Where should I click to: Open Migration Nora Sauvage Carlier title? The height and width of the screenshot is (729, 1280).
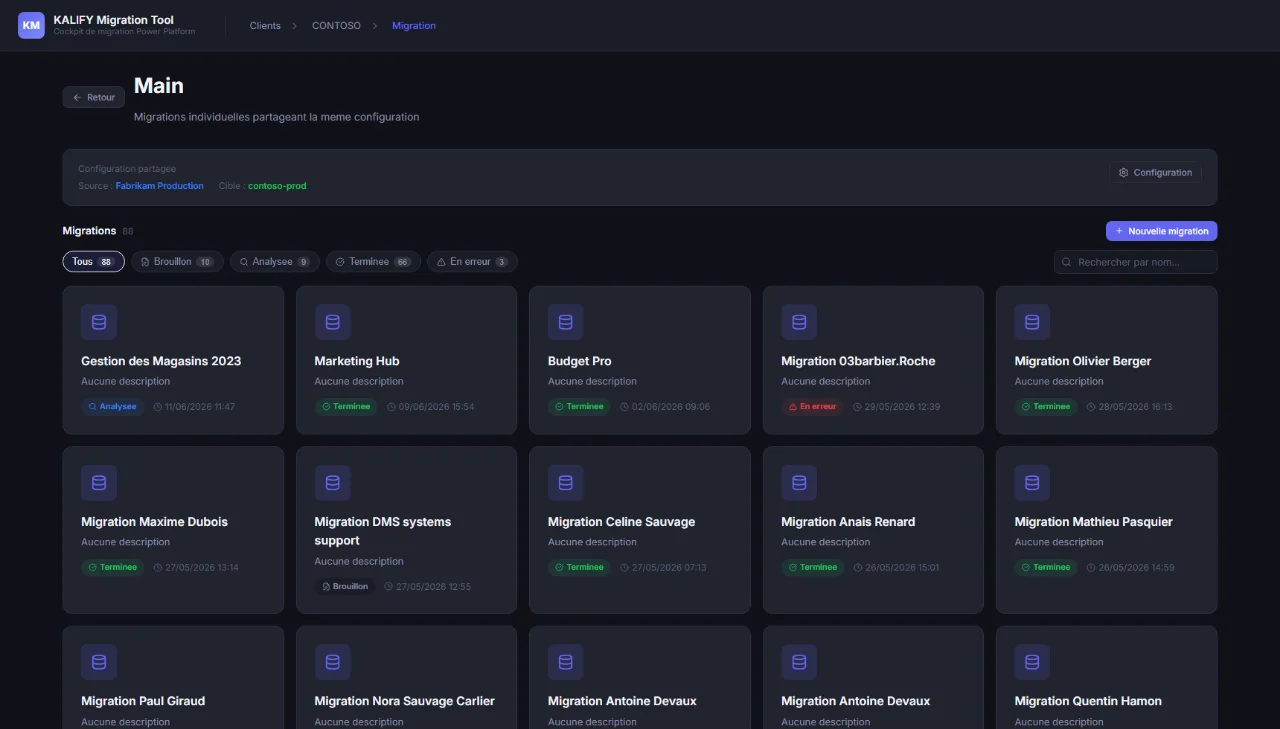[x=405, y=701]
